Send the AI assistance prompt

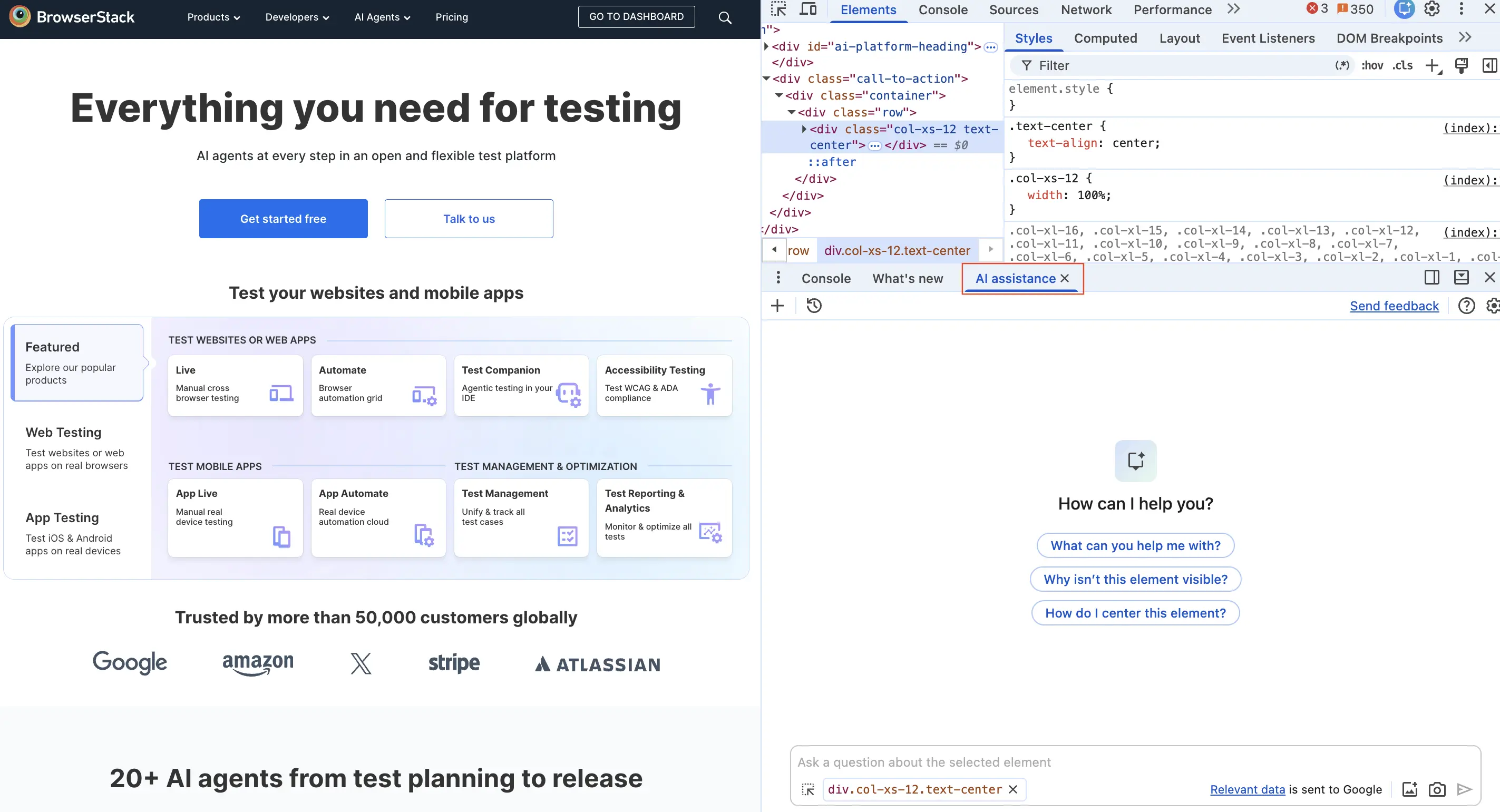[1464, 789]
